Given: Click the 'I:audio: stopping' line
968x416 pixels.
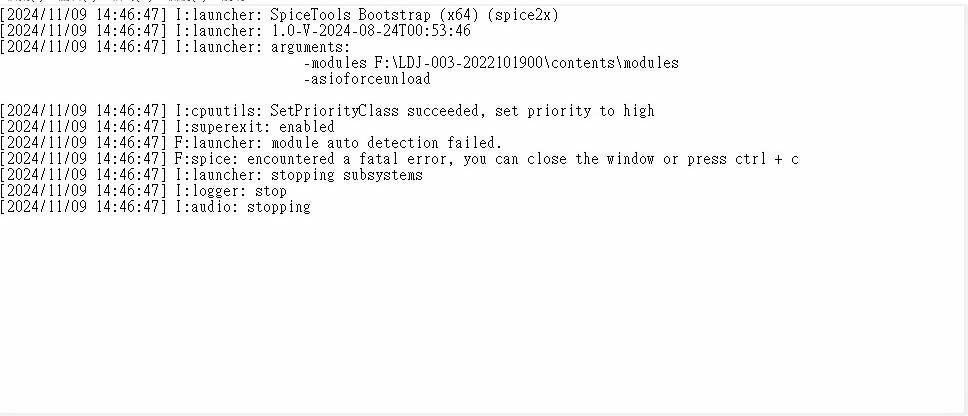Looking at the screenshot, I should pyautogui.click(x=243, y=207).
